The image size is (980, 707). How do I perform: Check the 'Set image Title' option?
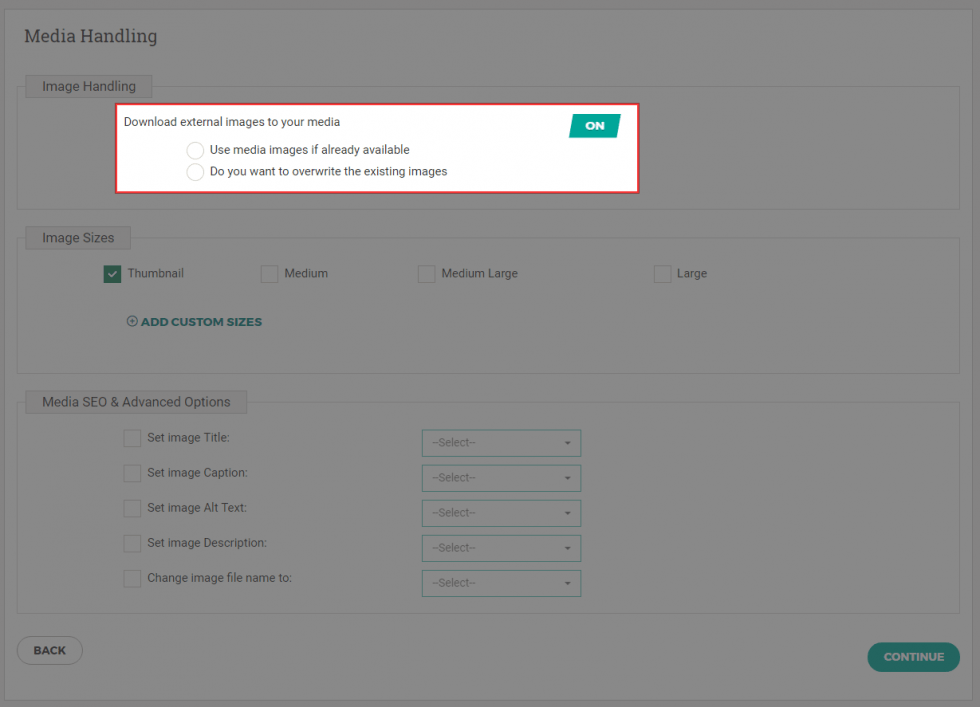(x=131, y=438)
